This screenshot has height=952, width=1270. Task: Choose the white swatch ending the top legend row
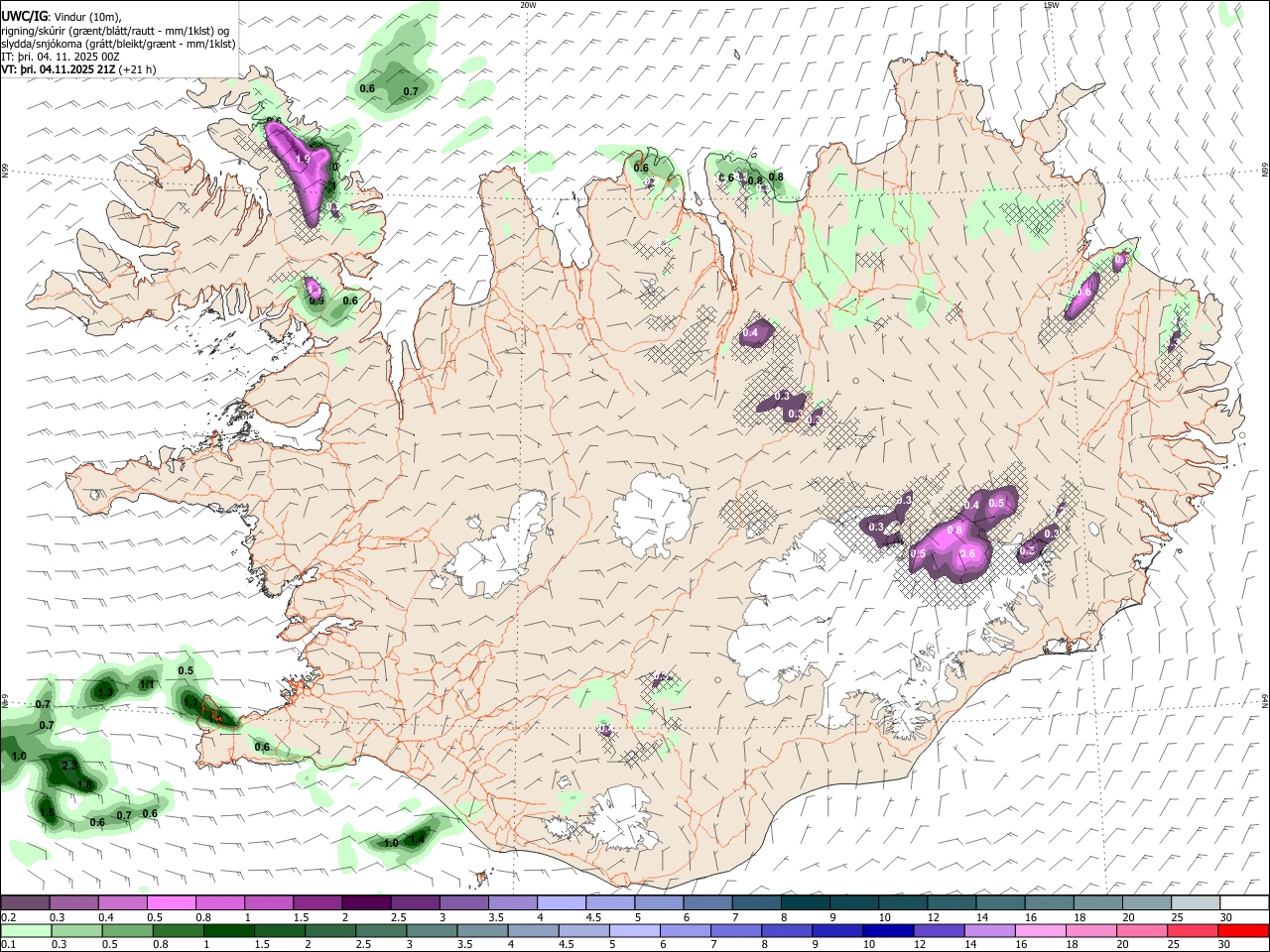tap(1242, 903)
